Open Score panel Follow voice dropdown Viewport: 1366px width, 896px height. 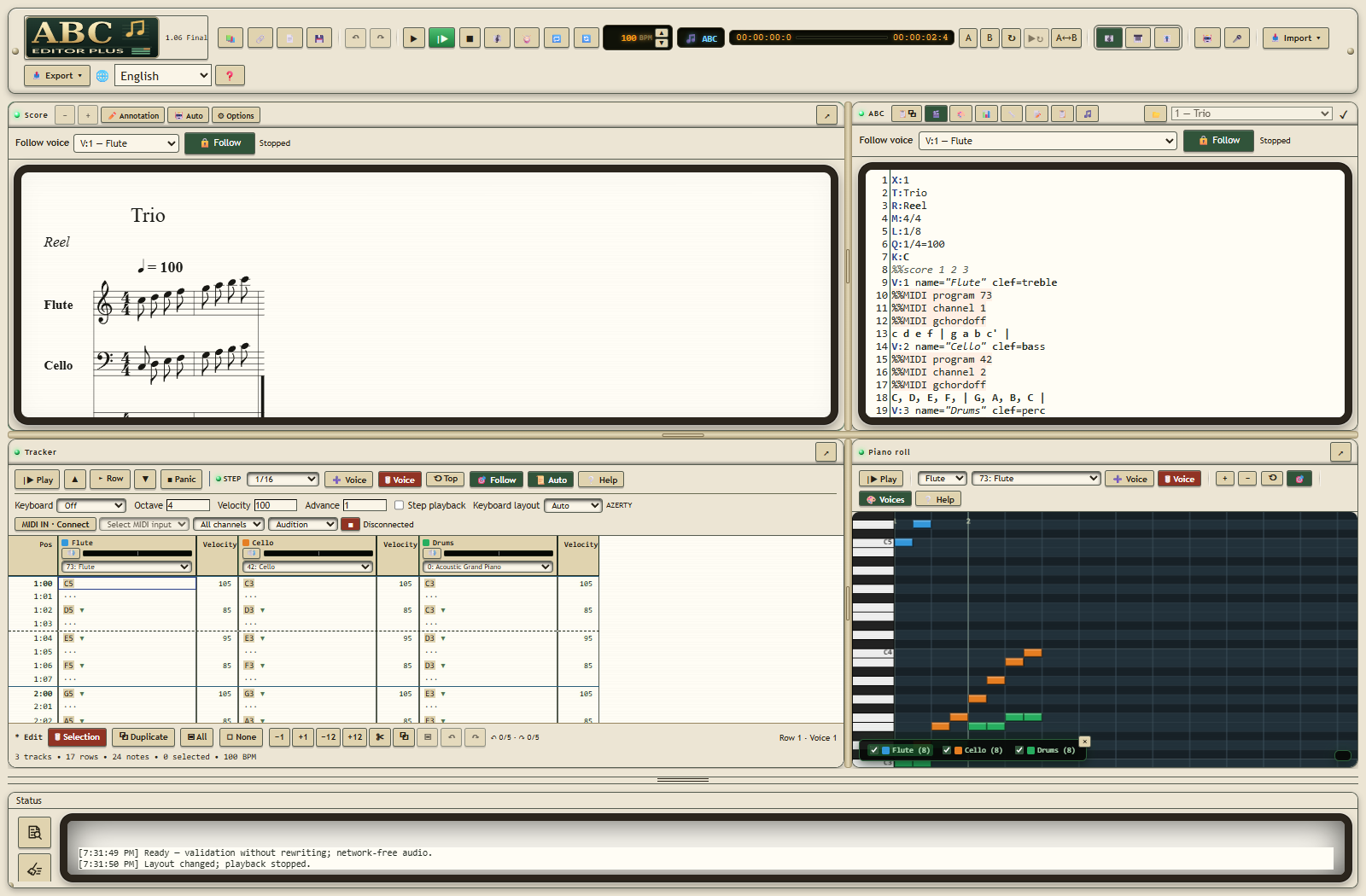click(x=126, y=143)
